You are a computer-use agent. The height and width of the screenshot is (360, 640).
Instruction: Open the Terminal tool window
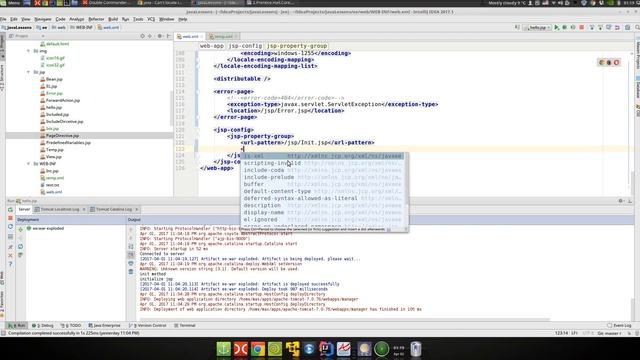tap(185, 326)
